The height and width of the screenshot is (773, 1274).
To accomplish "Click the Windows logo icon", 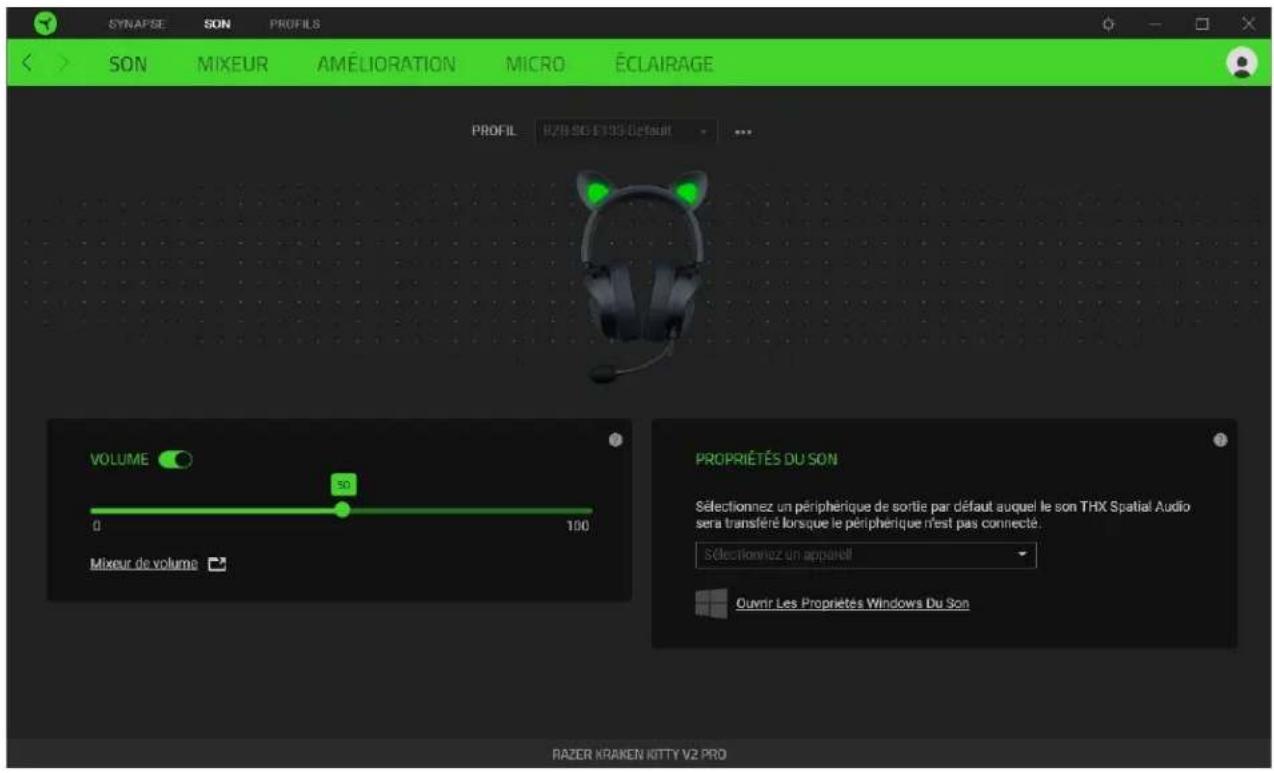I will [x=711, y=603].
